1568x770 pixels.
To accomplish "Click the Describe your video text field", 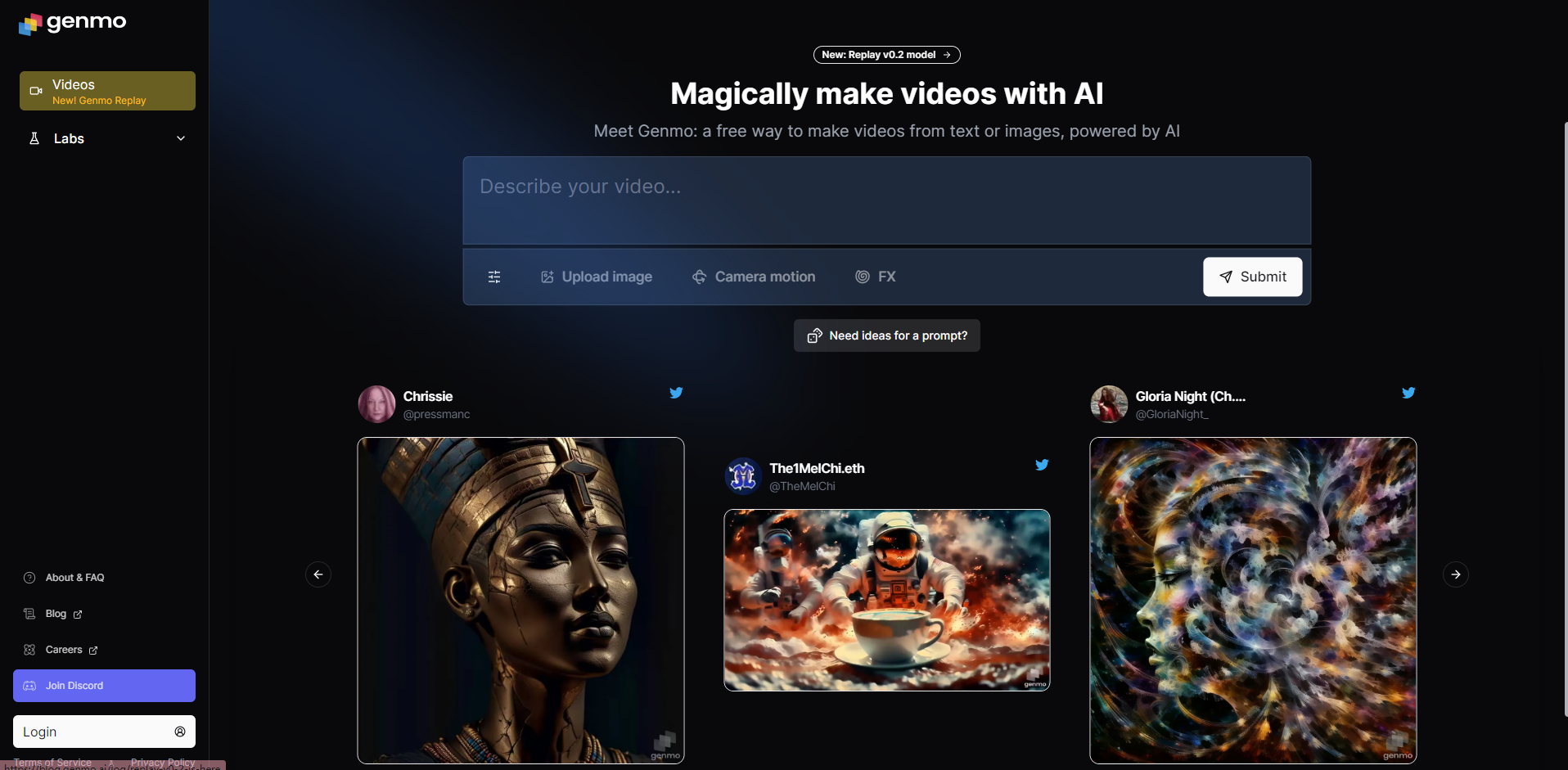I will click(x=886, y=200).
